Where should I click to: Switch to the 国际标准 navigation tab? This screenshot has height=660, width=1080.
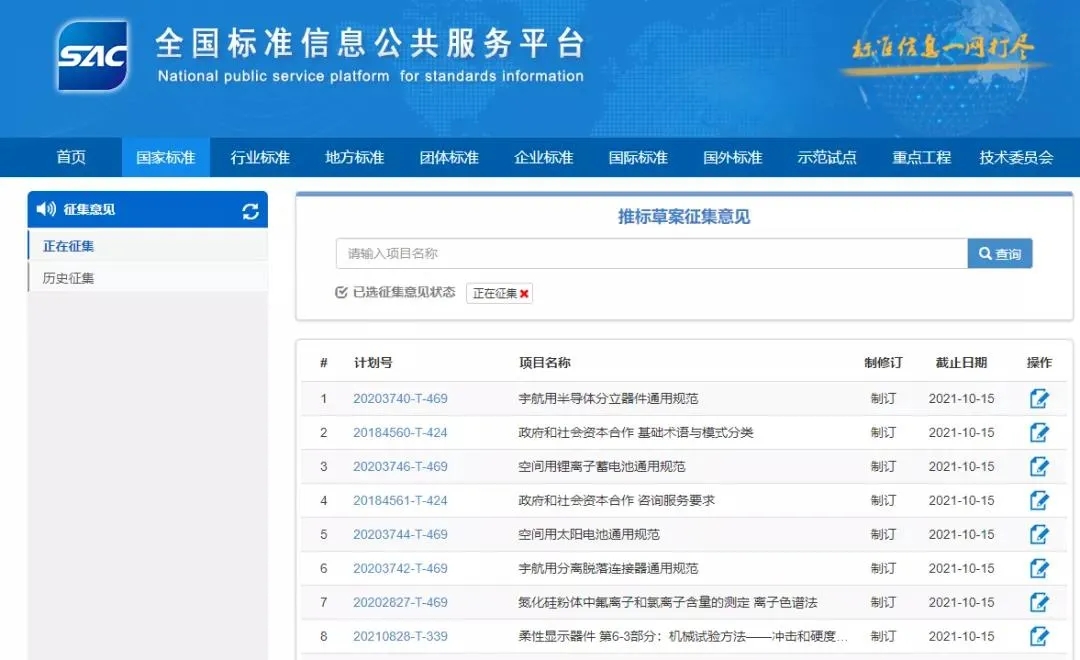pos(638,158)
